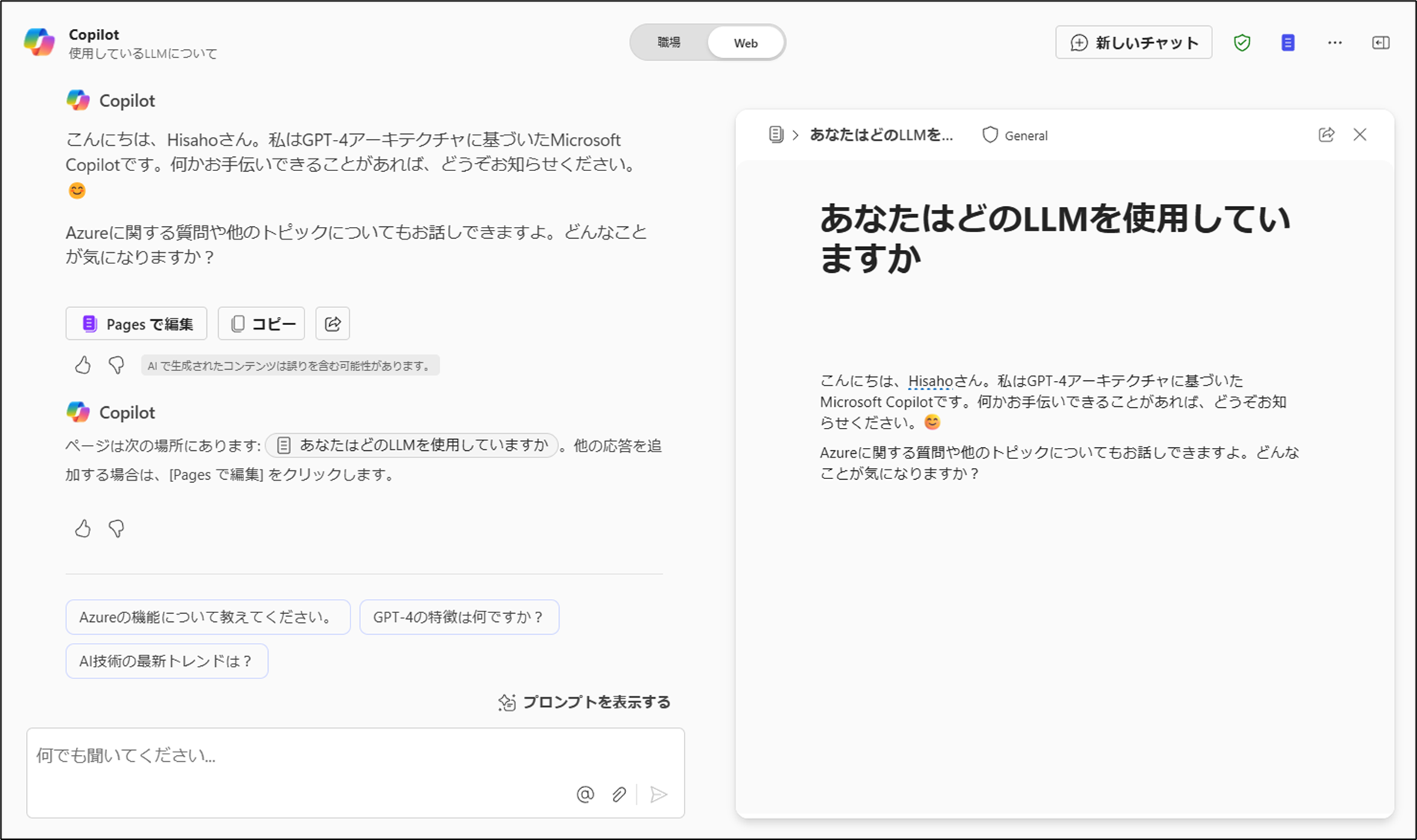Click the underlined Hisaho word in page
1417x840 pixels.
[x=930, y=381]
